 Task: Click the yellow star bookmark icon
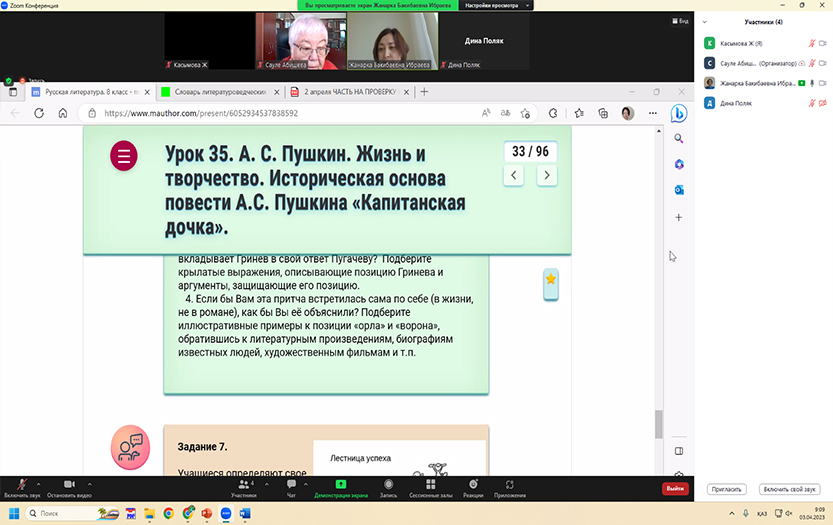click(550, 279)
